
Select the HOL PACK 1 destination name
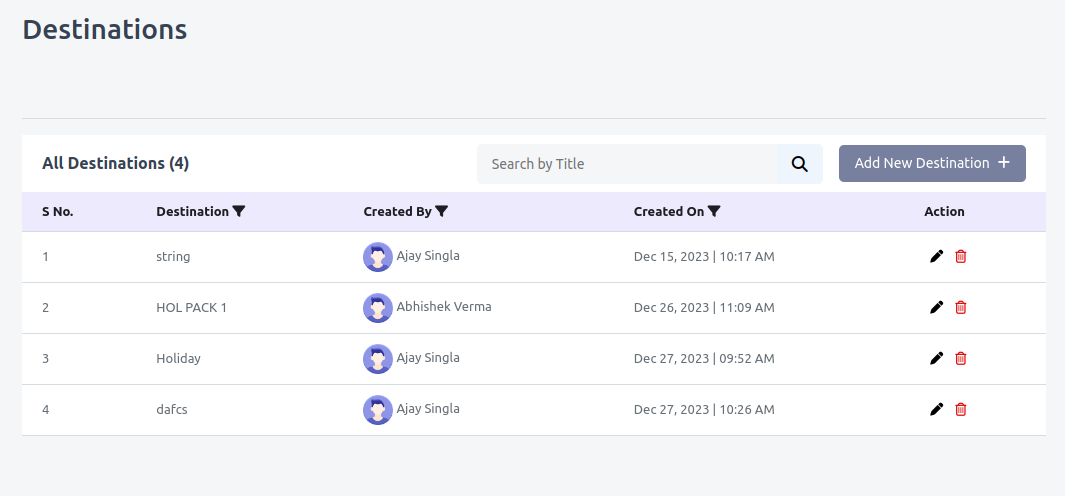point(192,307)
